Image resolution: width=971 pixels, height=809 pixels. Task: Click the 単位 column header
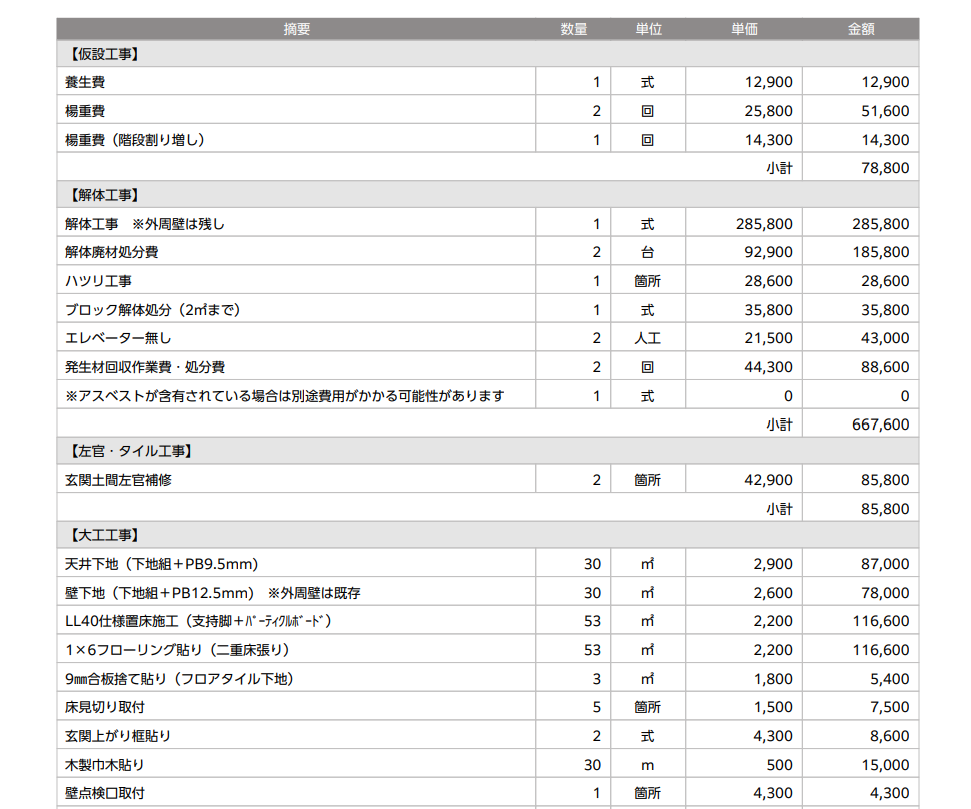click(x=648, y=29)
